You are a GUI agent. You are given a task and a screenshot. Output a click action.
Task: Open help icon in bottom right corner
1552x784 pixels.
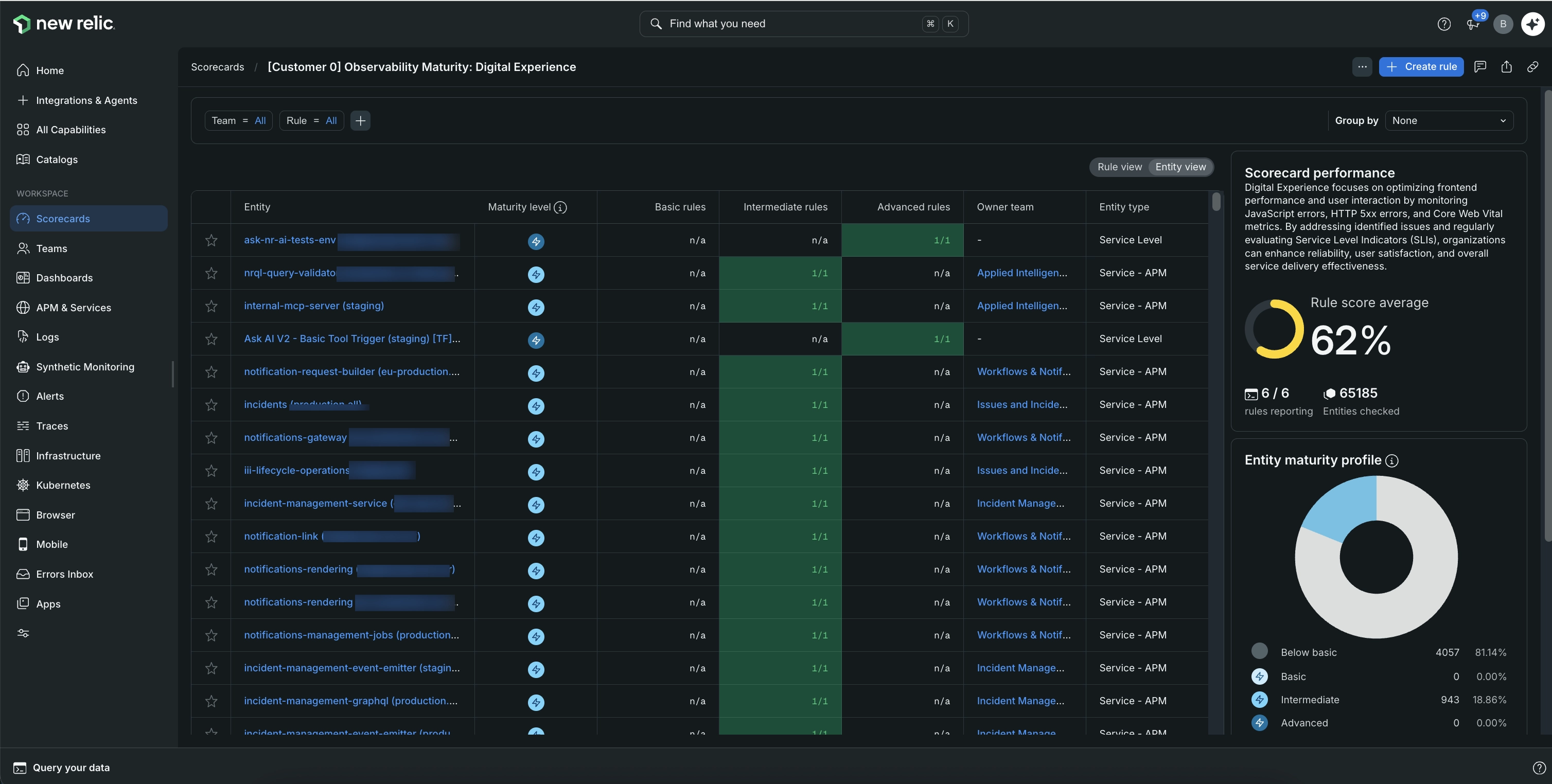click(1539, 768)
